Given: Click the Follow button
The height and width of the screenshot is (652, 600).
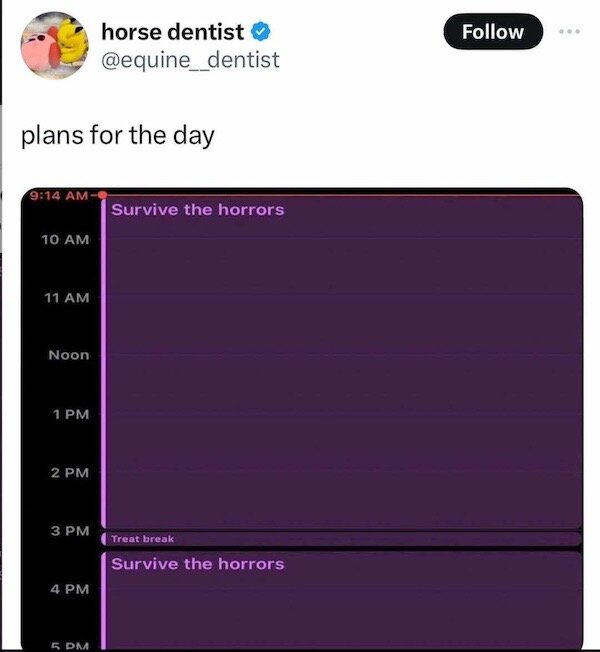Looking at the screenshot, I should (494, 32).
